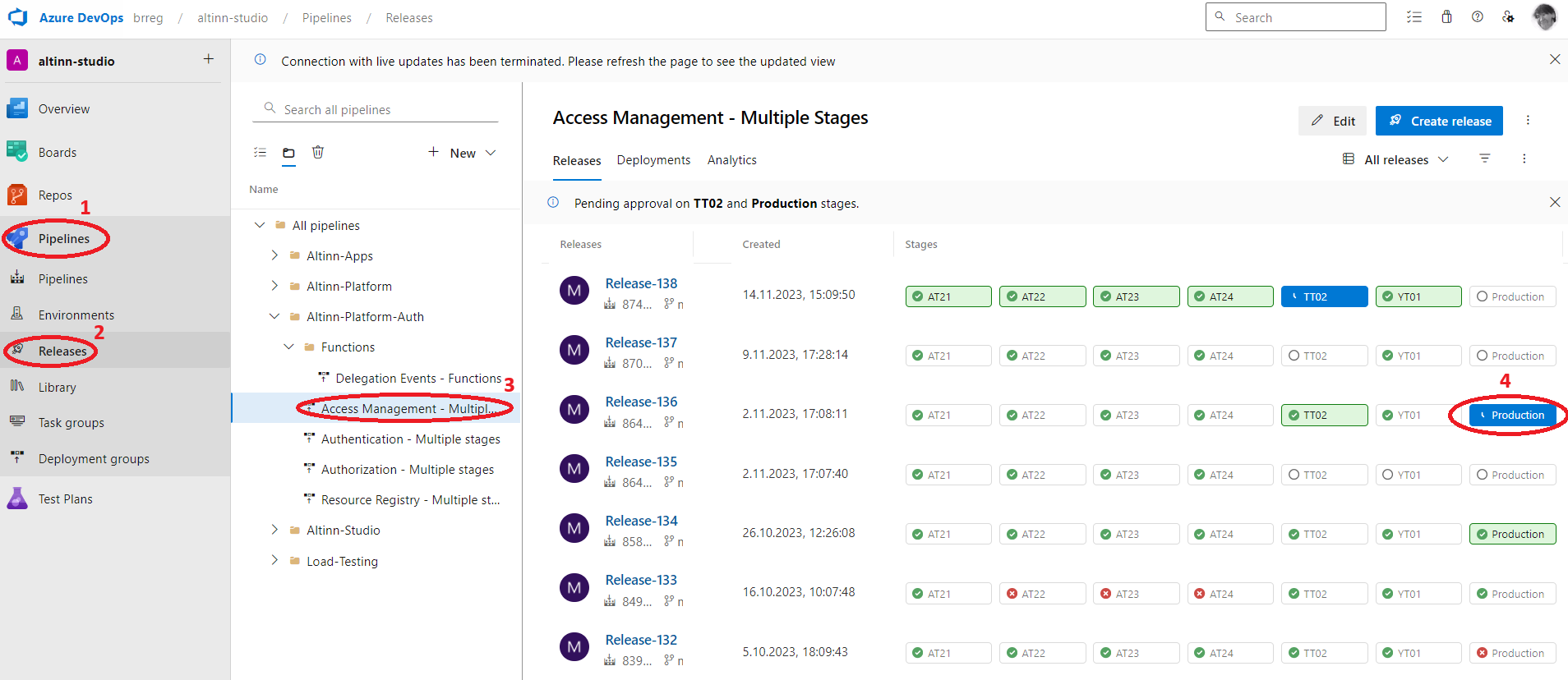The width and height of the screenshot is (1568, 680).
Task: Open the Help question mark icon
Action: point(1478,17)
